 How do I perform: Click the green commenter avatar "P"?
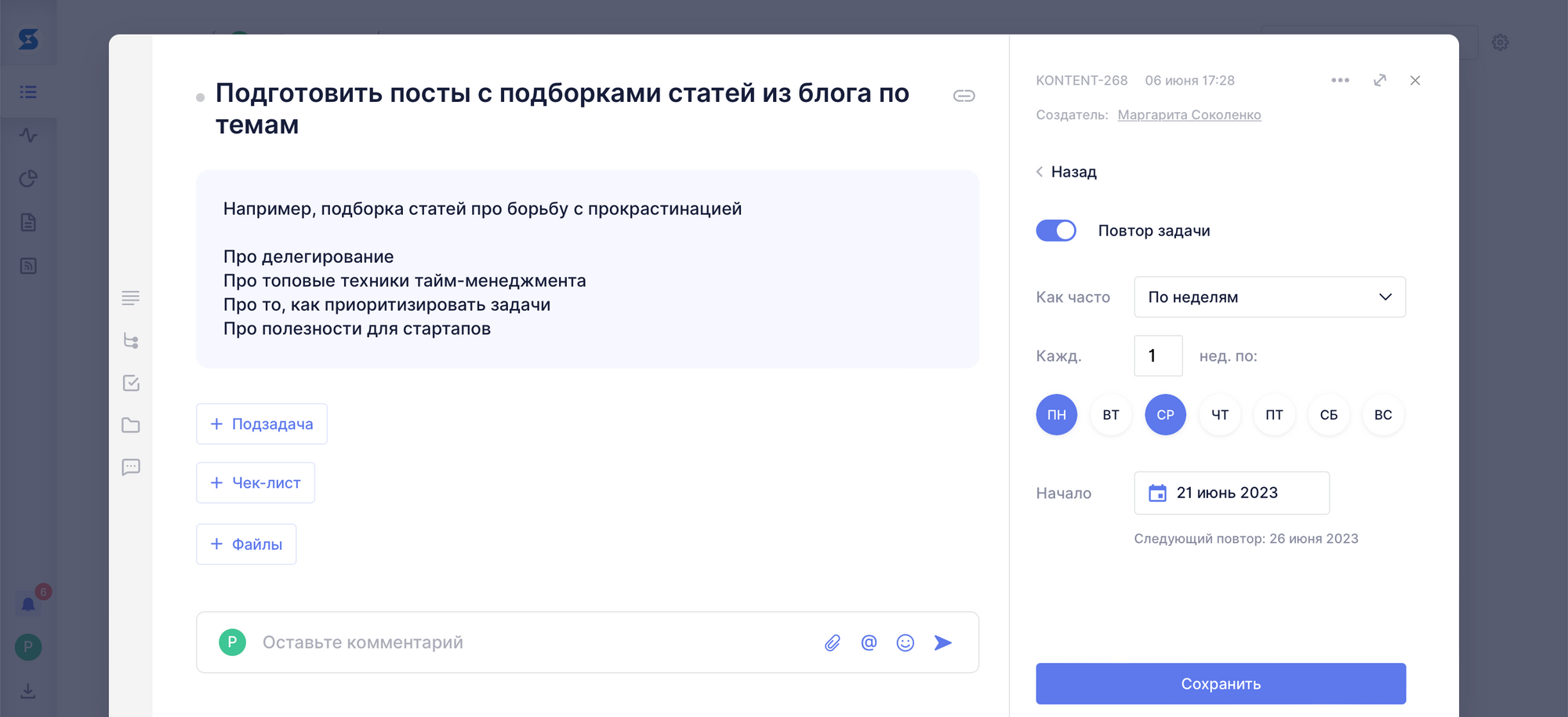pos(232,642)
